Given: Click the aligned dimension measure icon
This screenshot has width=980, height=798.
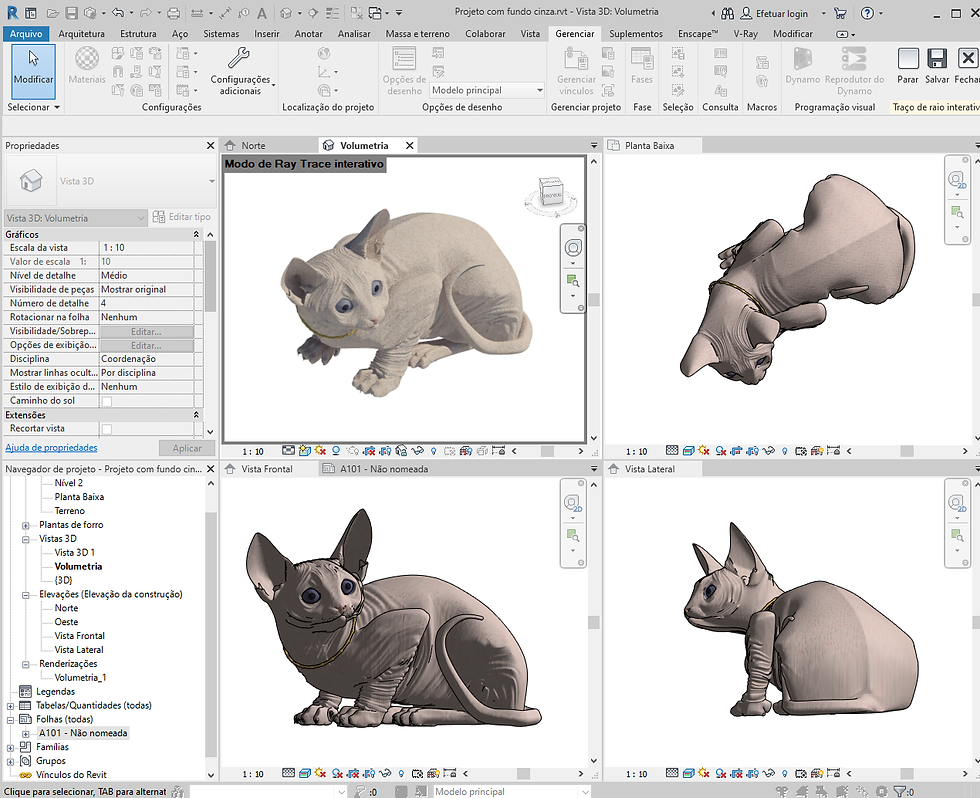Looking at the screenshot, I should [x=226, y=13].
